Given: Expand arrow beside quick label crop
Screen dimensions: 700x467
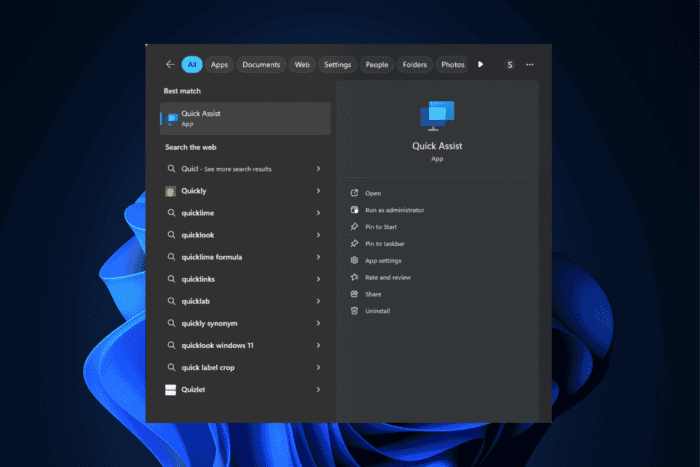Looking at the screenshot, I should coord(318,367).
